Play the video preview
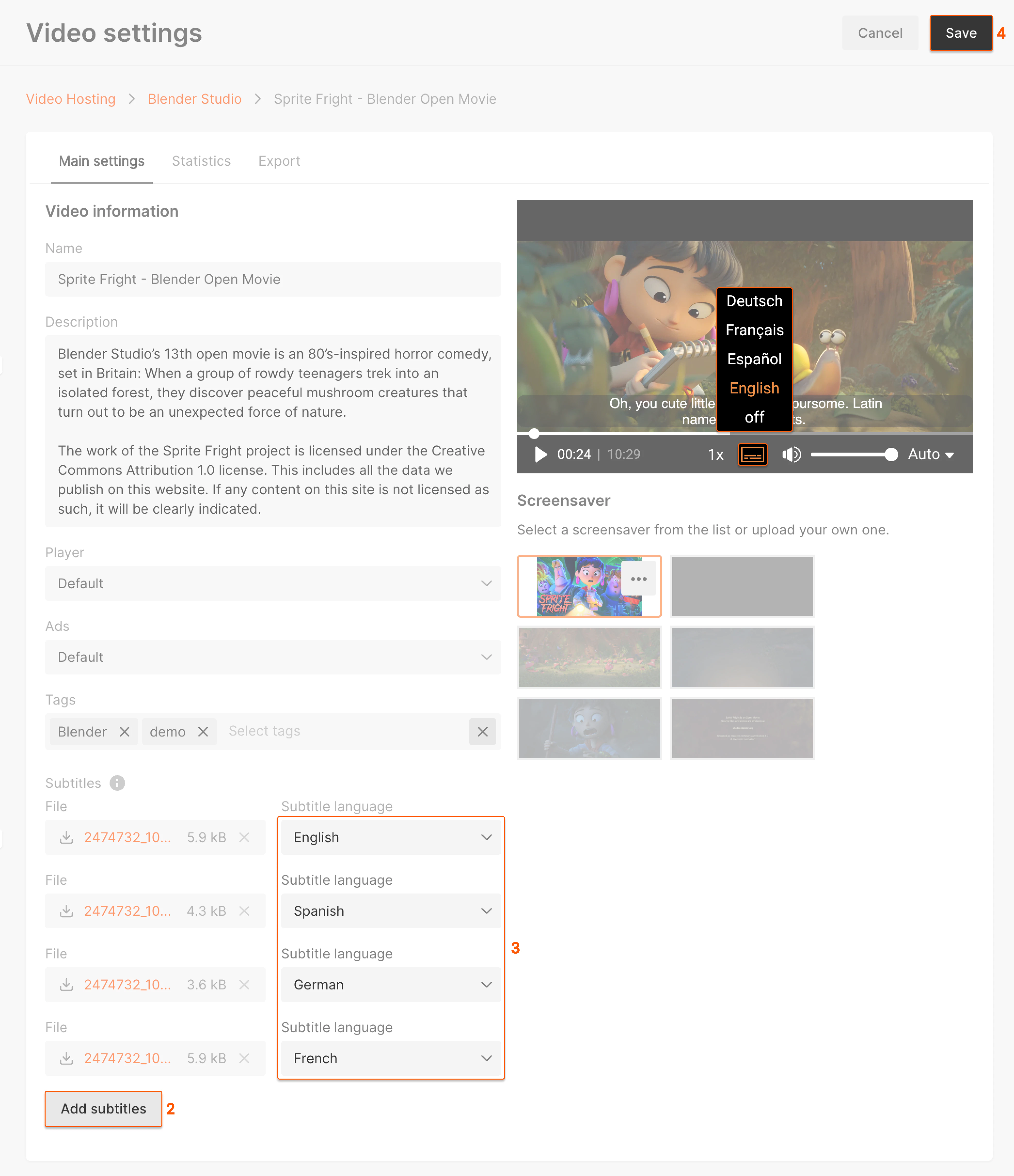Image resolution: width=1014 pixels, height=1176 pixels. click(x=540, y=454)
